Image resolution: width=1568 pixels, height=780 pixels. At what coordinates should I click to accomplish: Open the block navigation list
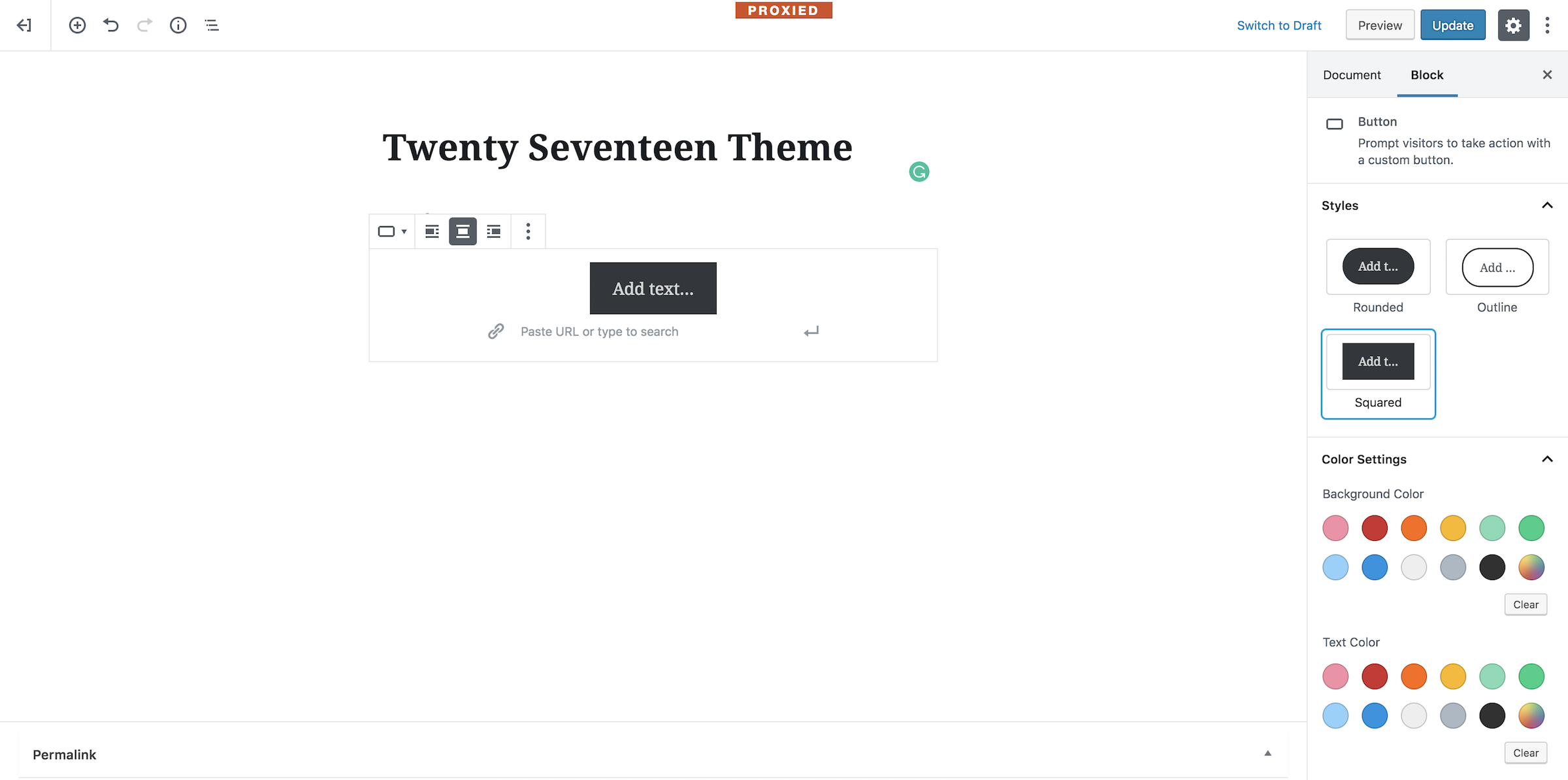pos(211,25)
